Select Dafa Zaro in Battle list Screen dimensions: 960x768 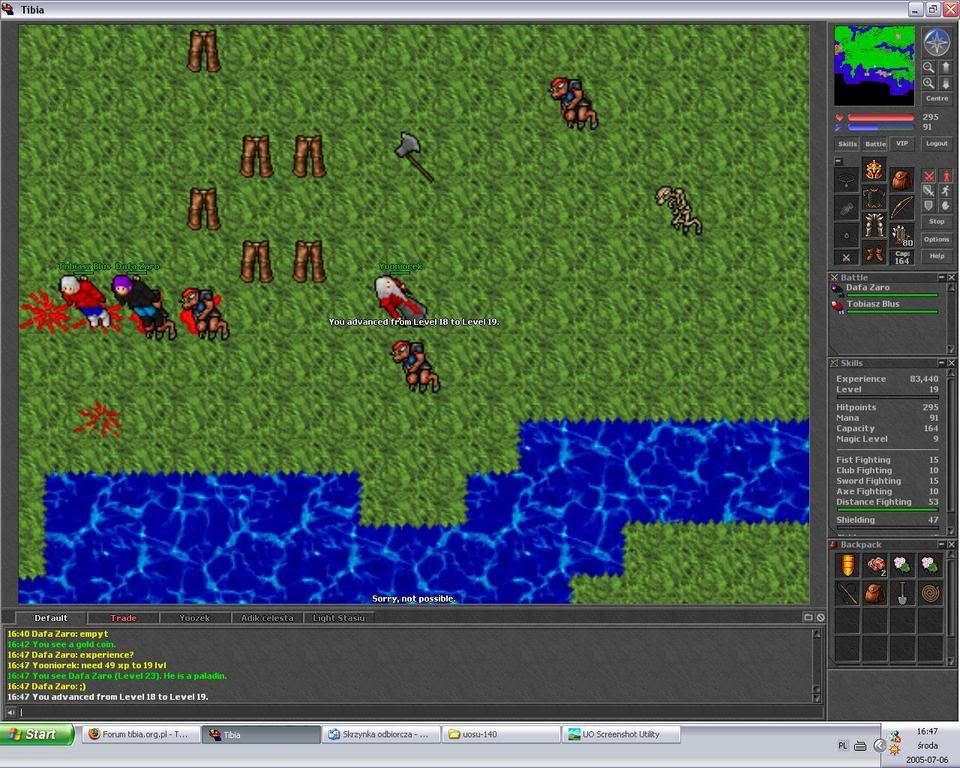pyautogui.click(x=885, y=289)
